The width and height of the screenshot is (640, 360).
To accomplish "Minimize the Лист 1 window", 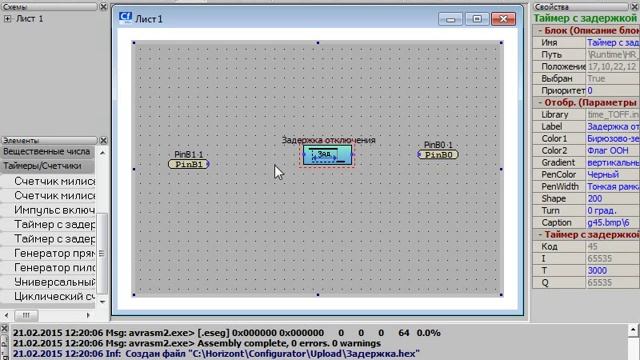I will (450, 19).
